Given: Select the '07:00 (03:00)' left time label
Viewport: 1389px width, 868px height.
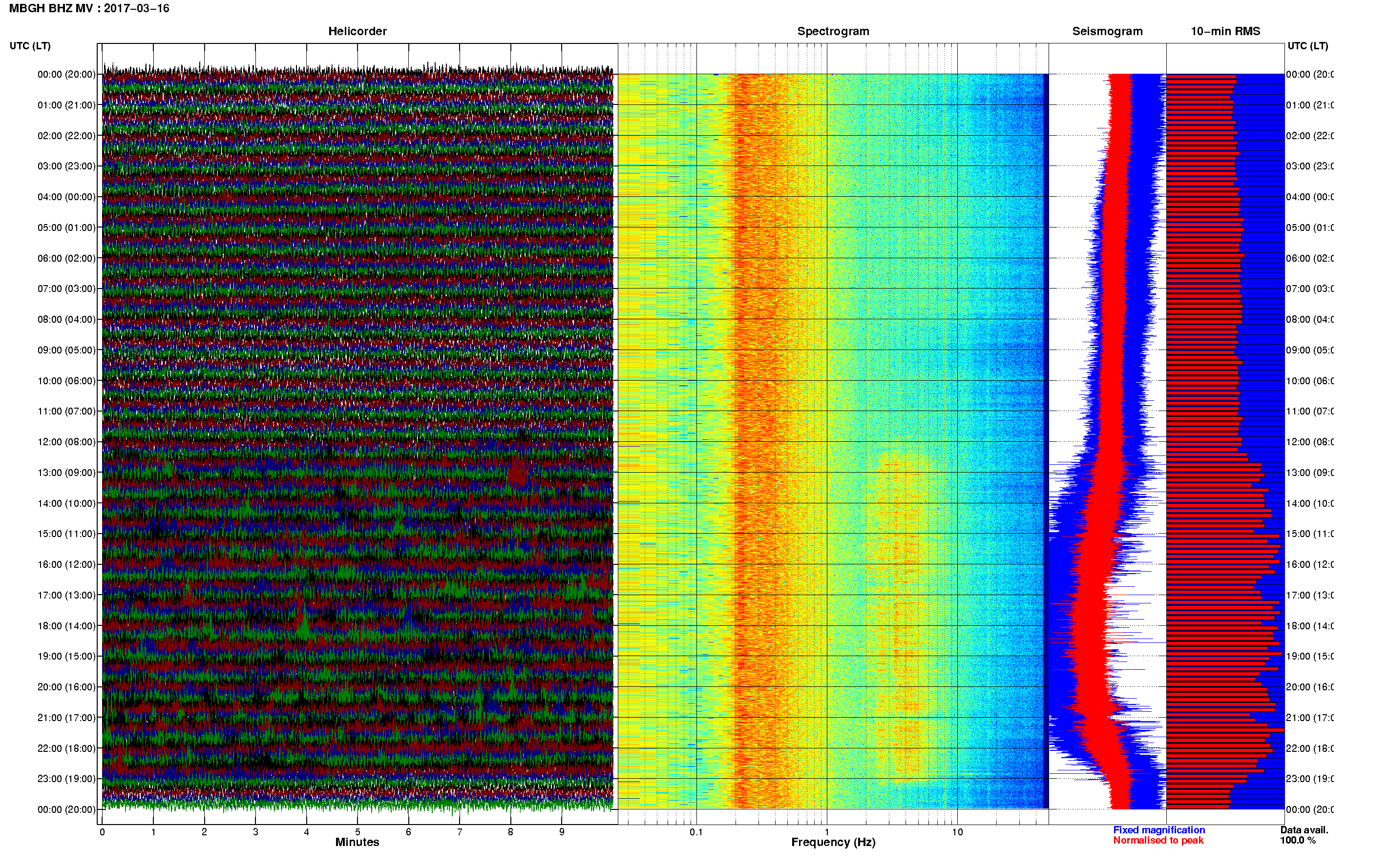Looking at the screenshot, I should 66,289.
